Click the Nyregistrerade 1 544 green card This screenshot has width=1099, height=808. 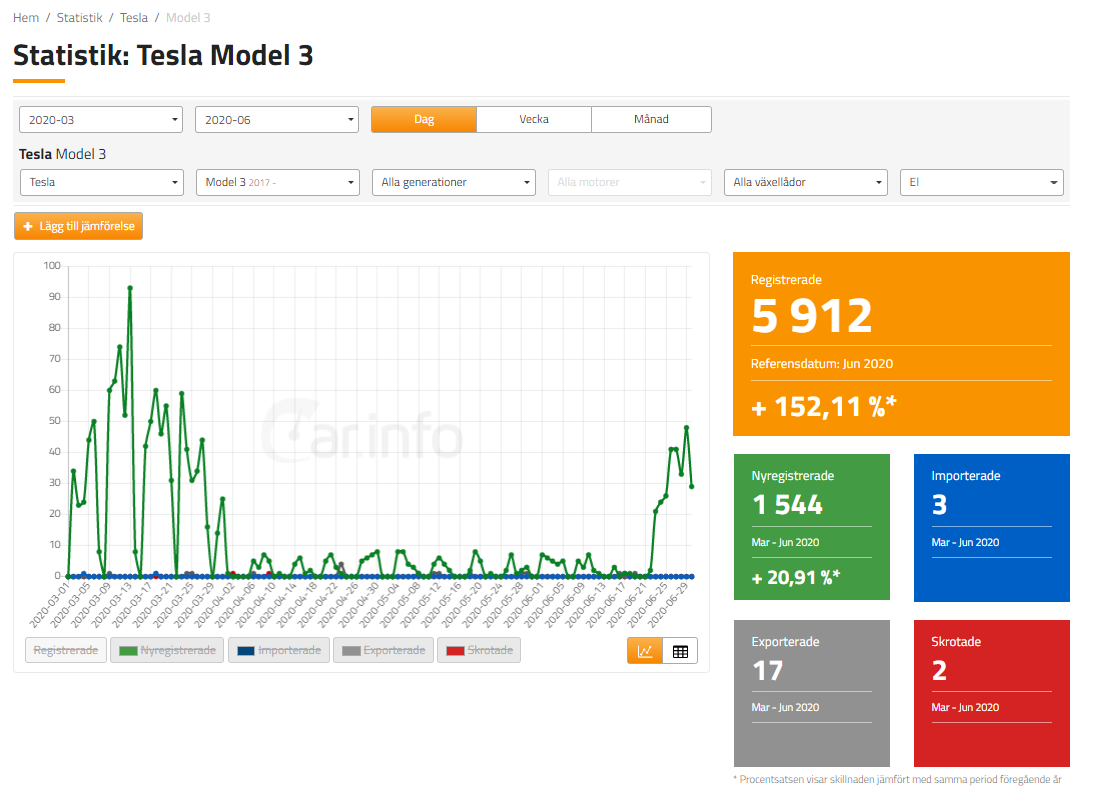(x=812, y=527)
